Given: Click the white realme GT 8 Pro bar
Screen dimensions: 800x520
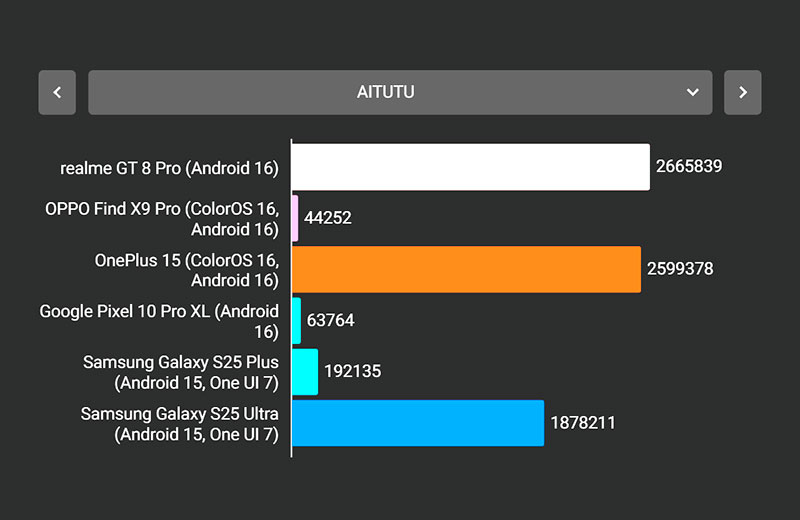Looking at the screenshot, I should click(x=470, y=167).
